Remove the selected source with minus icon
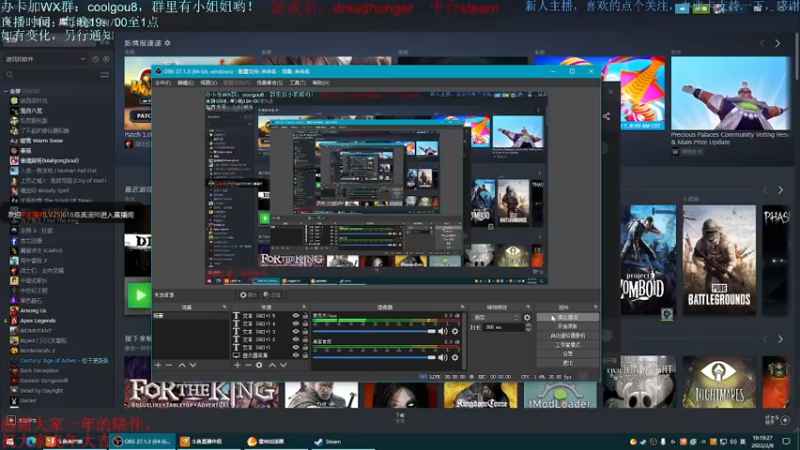Viewport: 800px width, 450px height. click(248, 365)
